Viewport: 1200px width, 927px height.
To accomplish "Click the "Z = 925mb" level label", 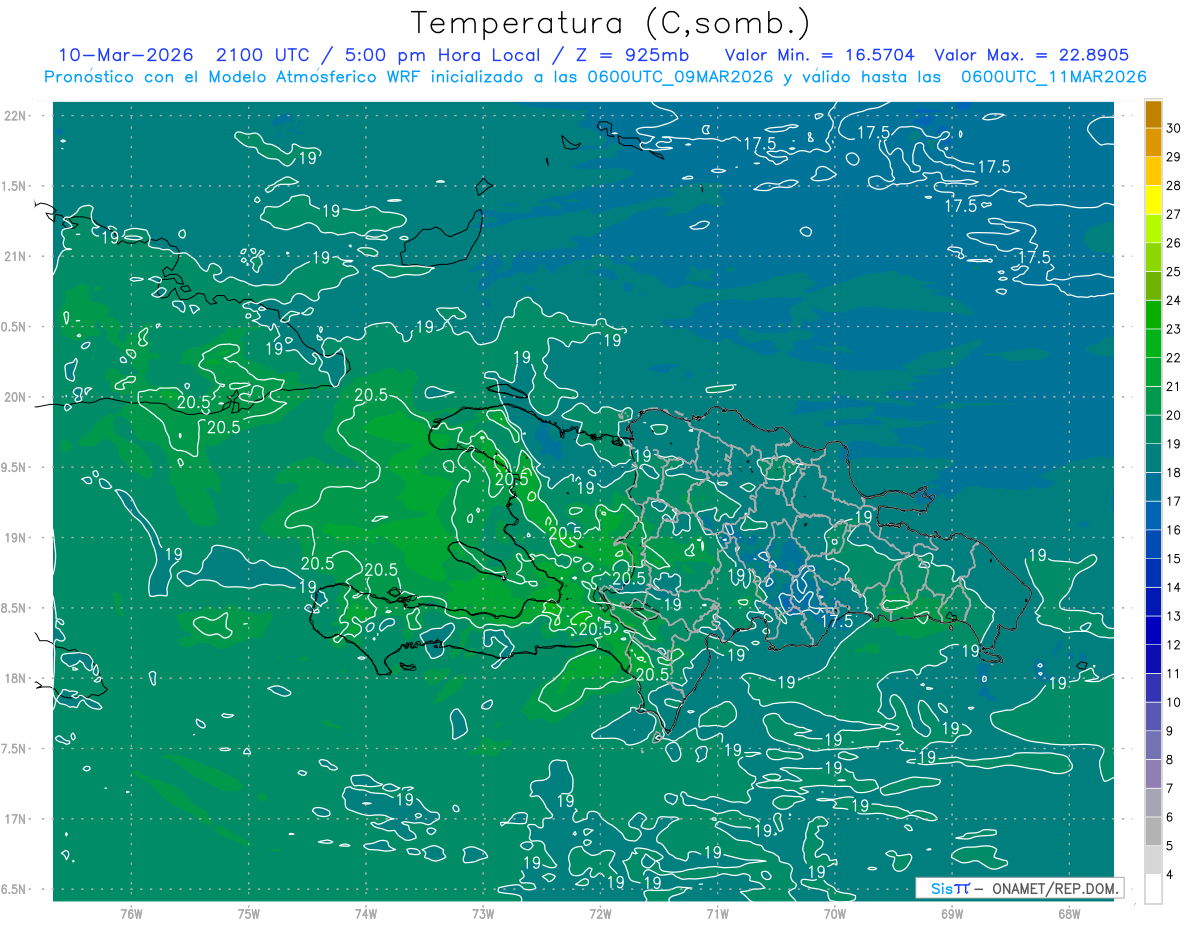I will click(x=633, y=55).
